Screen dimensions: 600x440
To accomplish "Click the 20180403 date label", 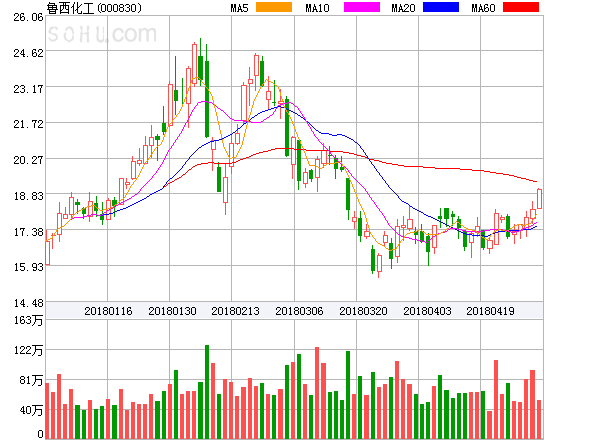I will pyautogui.click(x=427, y=311).
